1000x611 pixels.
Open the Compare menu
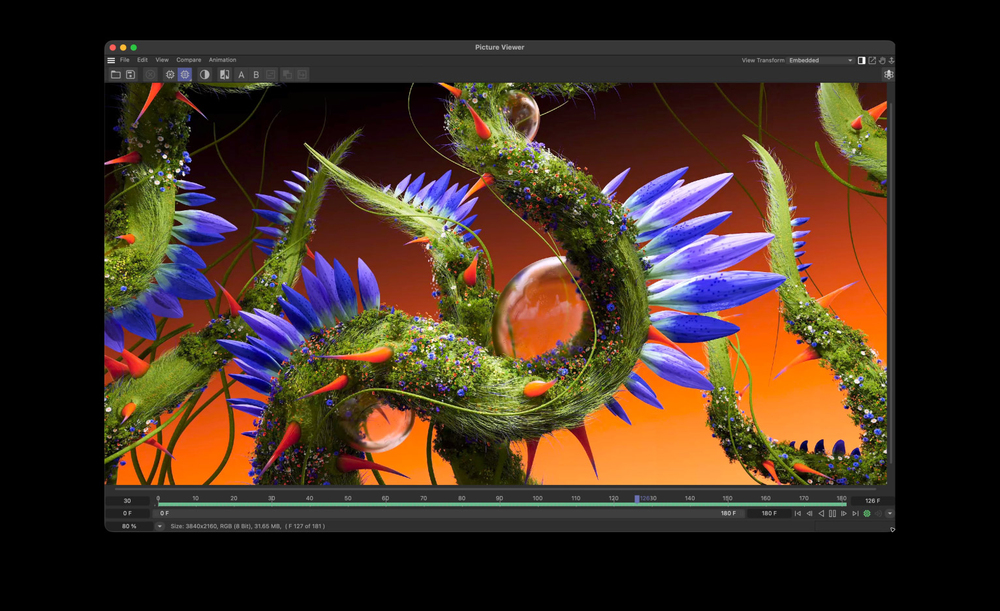[x=189, y=60]
